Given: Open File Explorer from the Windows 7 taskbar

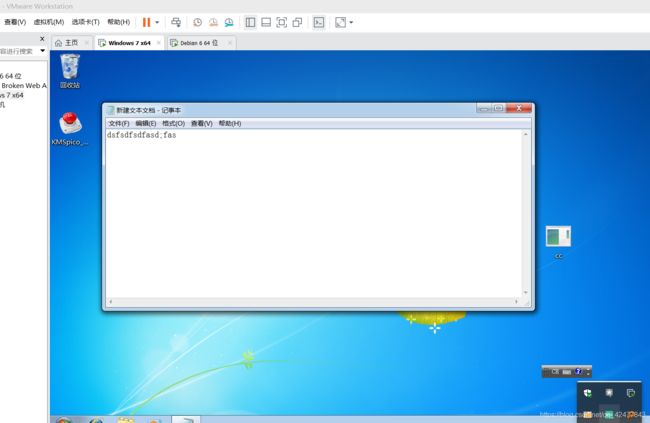Looking at the screenshot, I should click(126, 420).
